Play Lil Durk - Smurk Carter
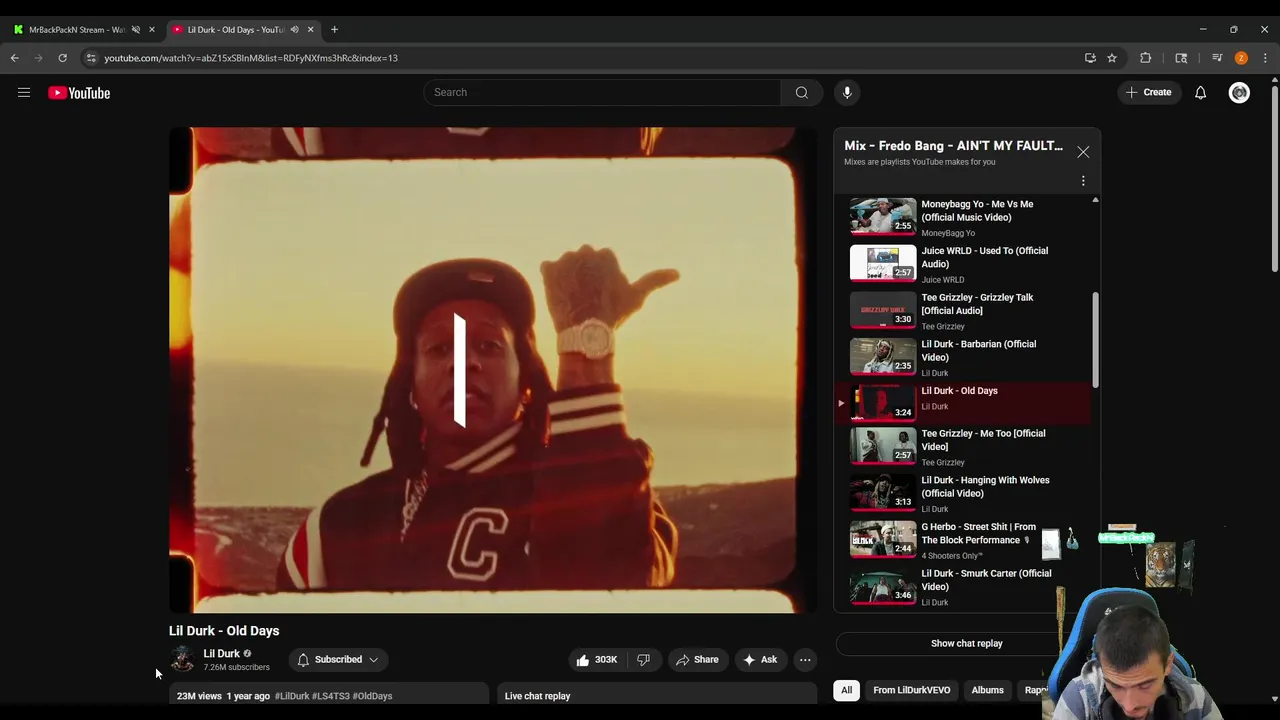The image size is (1280, 720). pyautogui.click(x=962, y=588)
